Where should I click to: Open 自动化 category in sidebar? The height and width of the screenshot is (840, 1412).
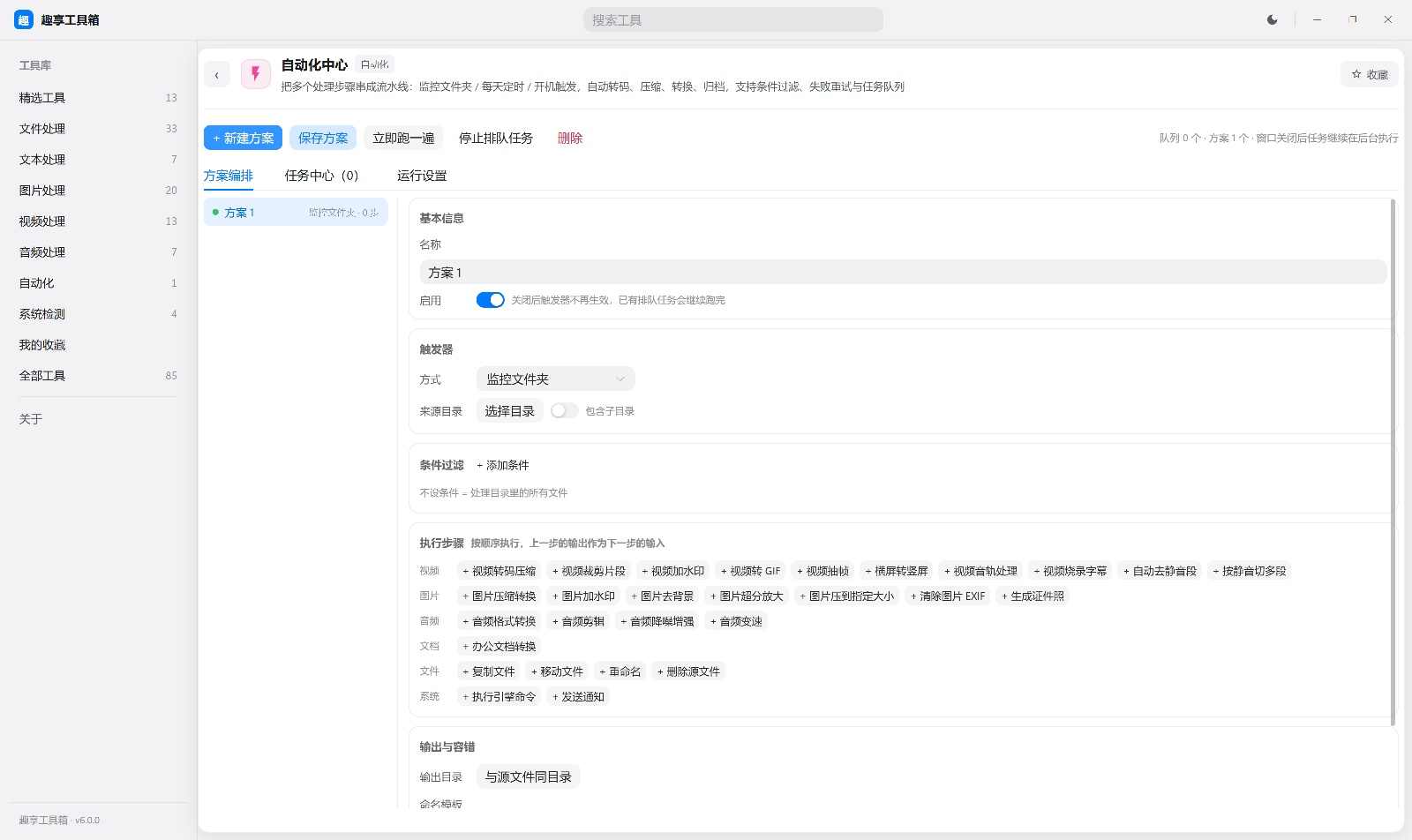point(98,283)
